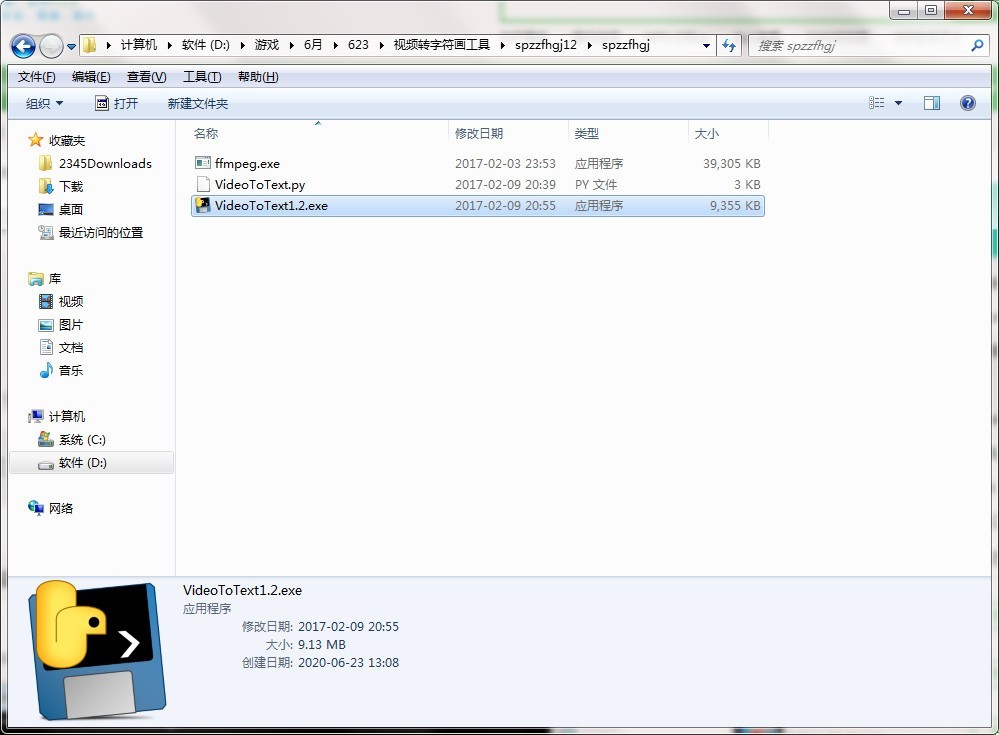This screenshot has width=999, height=735.
Task: Click the 2017-02-09 20:39 date cell
Action: [x=505, y=185]
